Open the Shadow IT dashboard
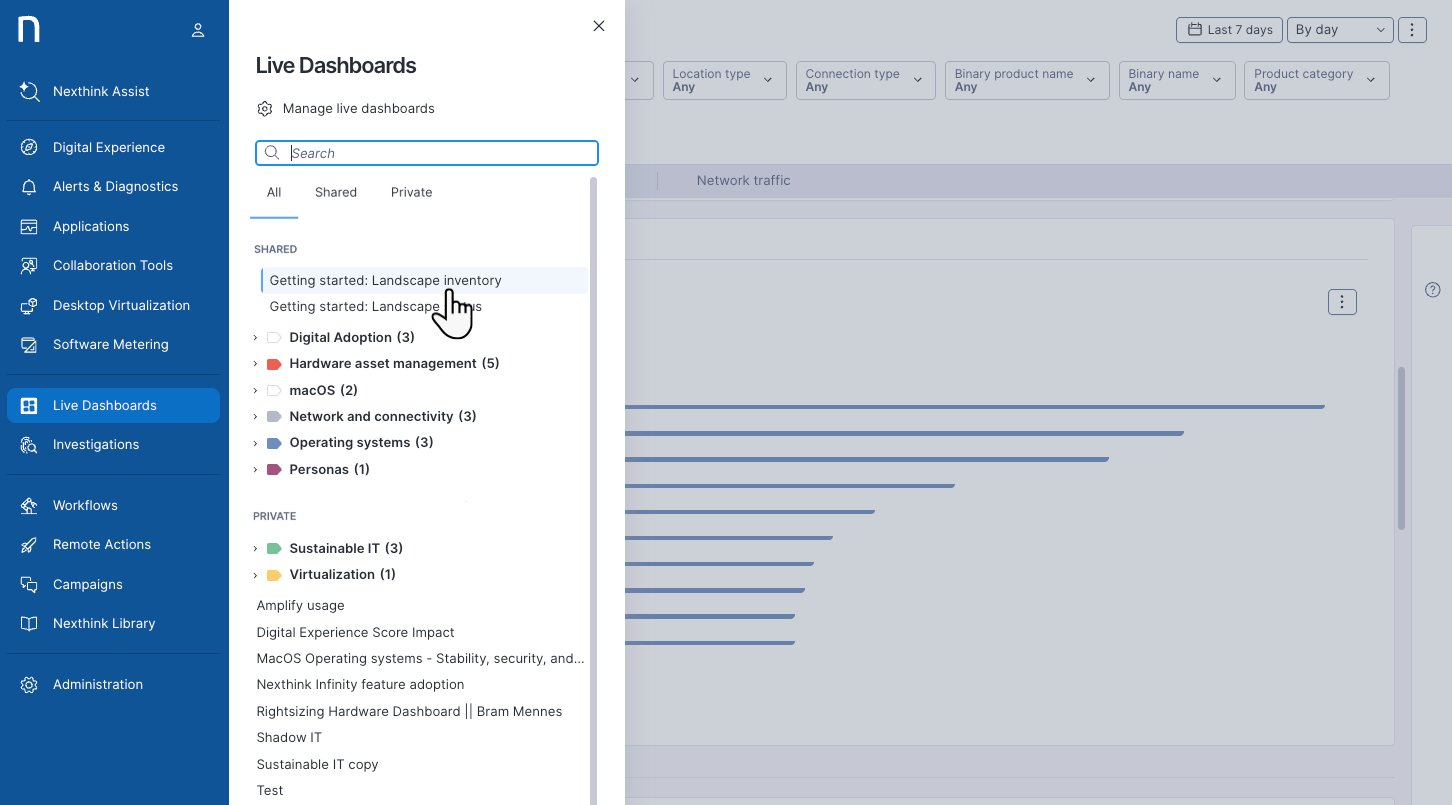The width and height of the screenshot is (1452, 805). tap(289, 738)
